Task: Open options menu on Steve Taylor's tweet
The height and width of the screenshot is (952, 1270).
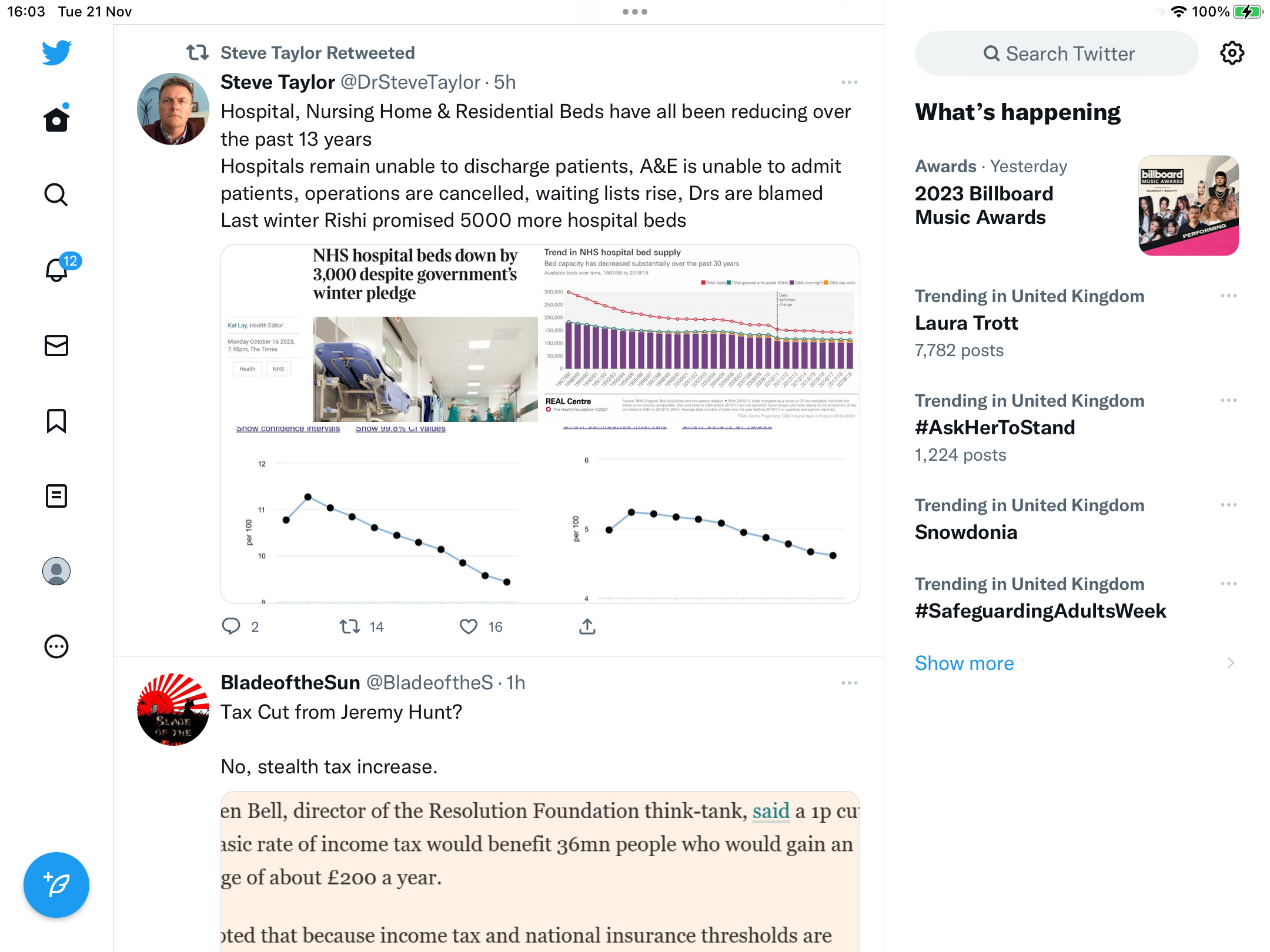Action: pos(849,82)
